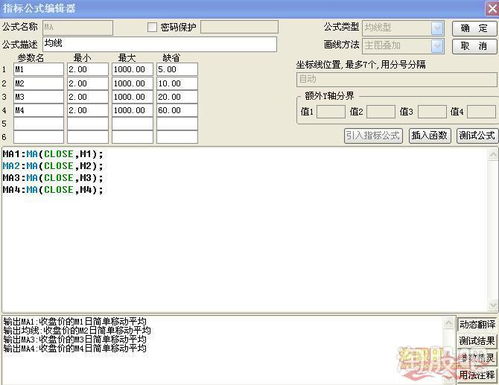Click the empty 缺省 field in row 5
The image size is (499, 385).
pyautogui.click(x=177, y=124)
